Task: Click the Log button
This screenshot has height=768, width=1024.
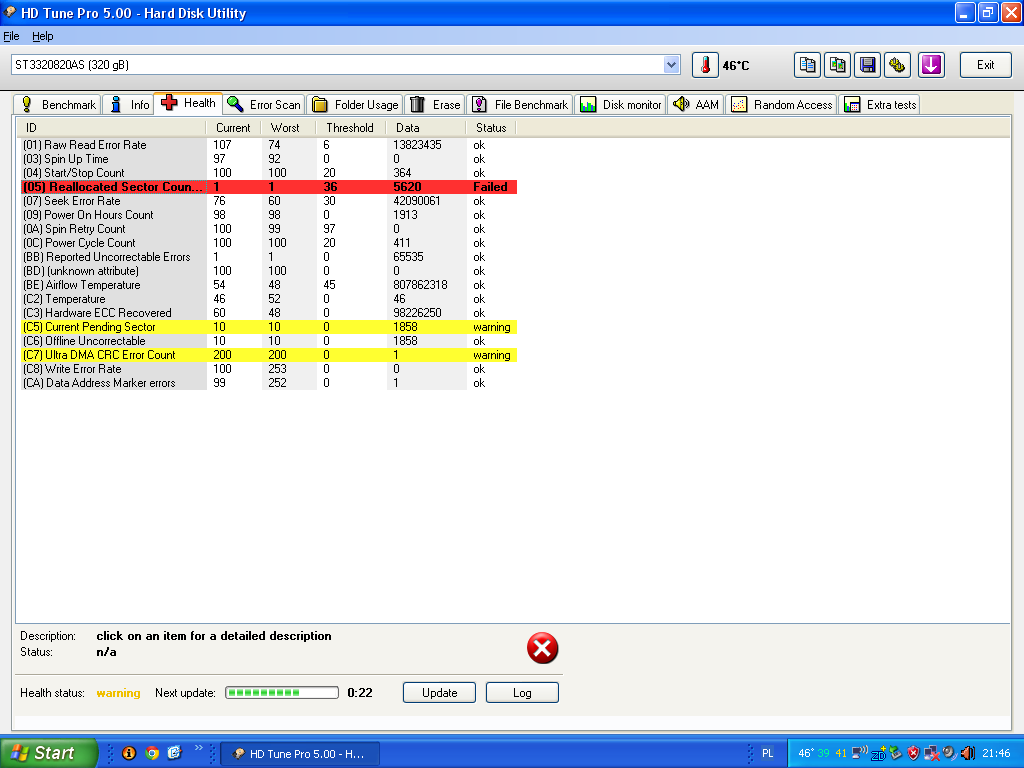Action: click(522, 692)
